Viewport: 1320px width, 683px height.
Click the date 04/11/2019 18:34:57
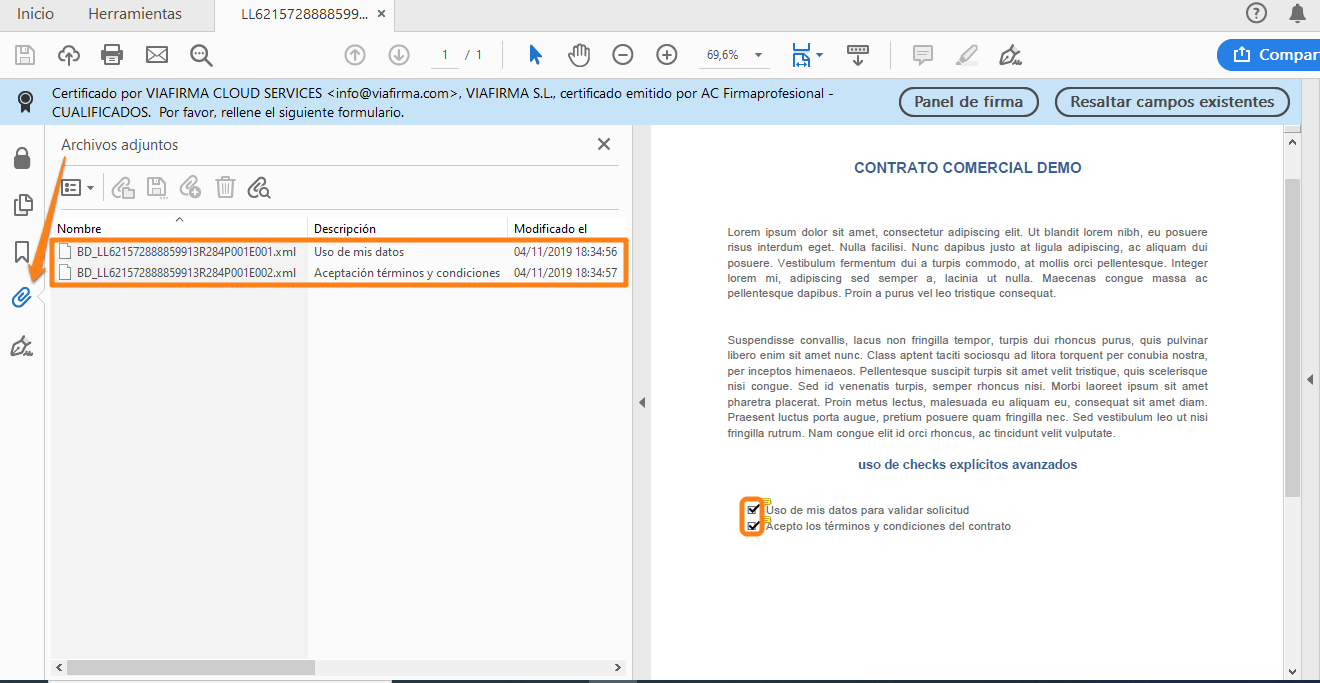565,272
